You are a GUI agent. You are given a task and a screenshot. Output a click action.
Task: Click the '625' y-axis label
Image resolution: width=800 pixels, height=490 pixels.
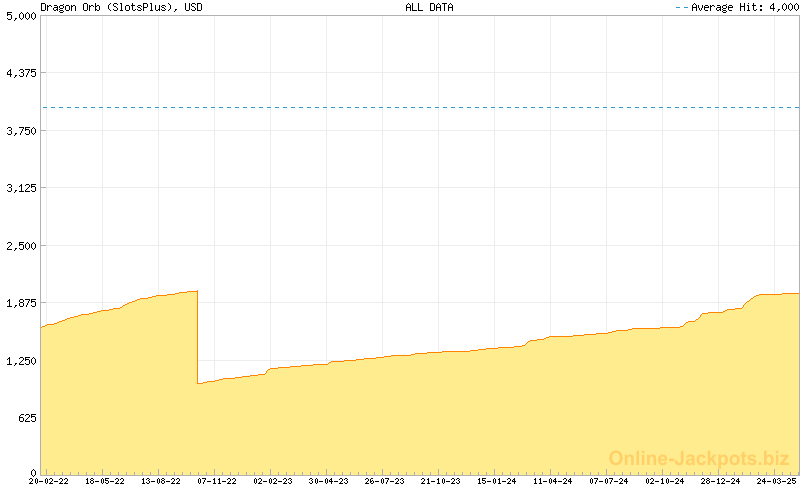(x=28, y=419)
